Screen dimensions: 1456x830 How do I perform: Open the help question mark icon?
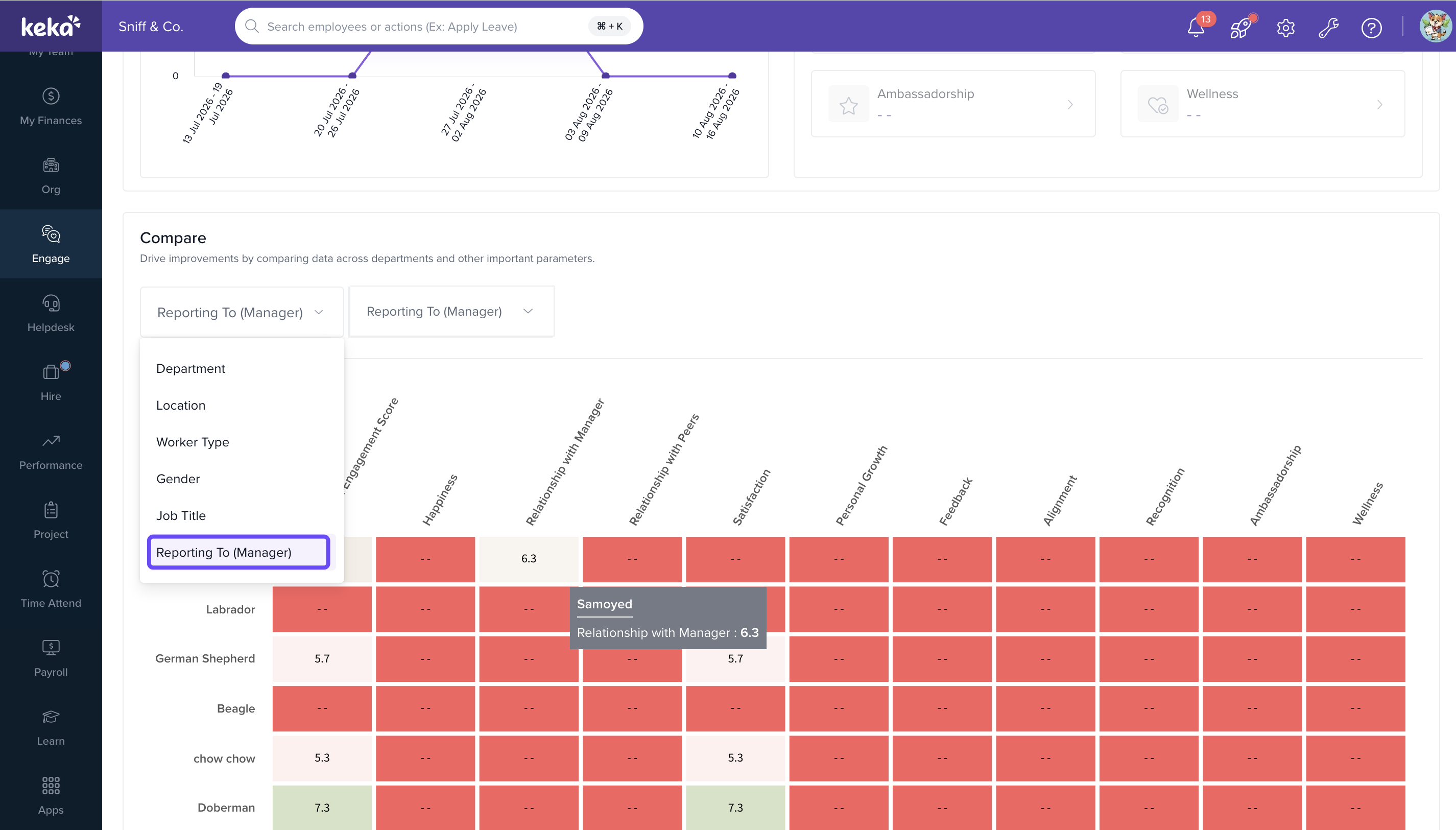click(x=1371, y=28)
